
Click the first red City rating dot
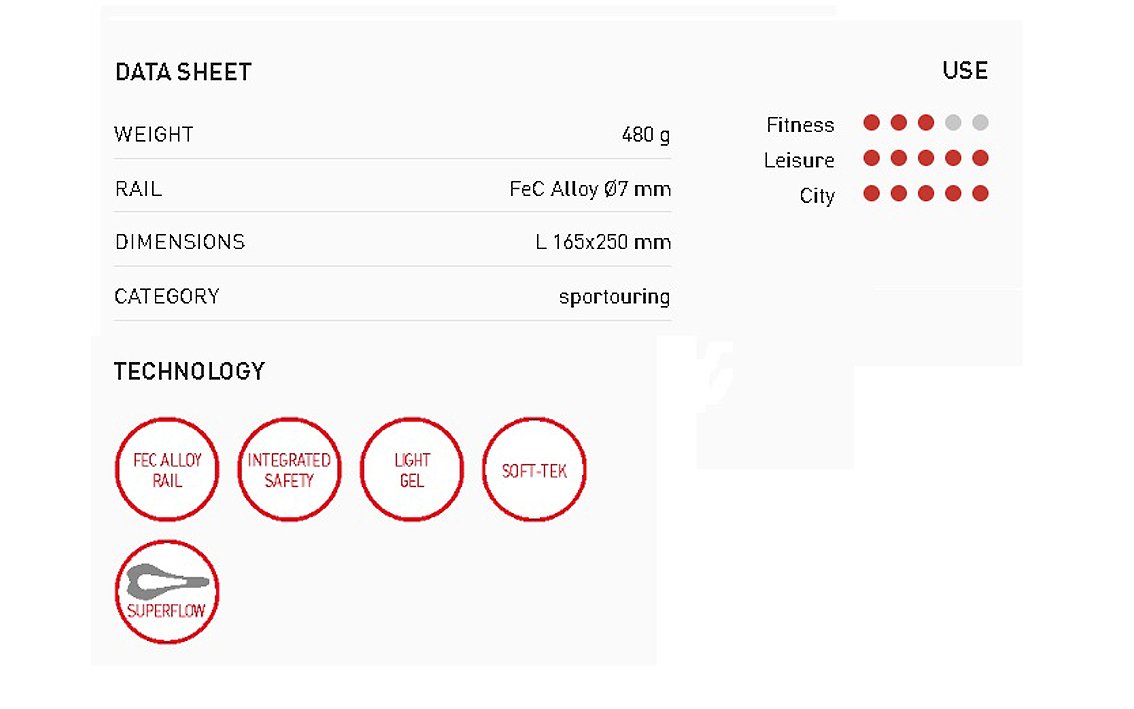click(871, 193)
